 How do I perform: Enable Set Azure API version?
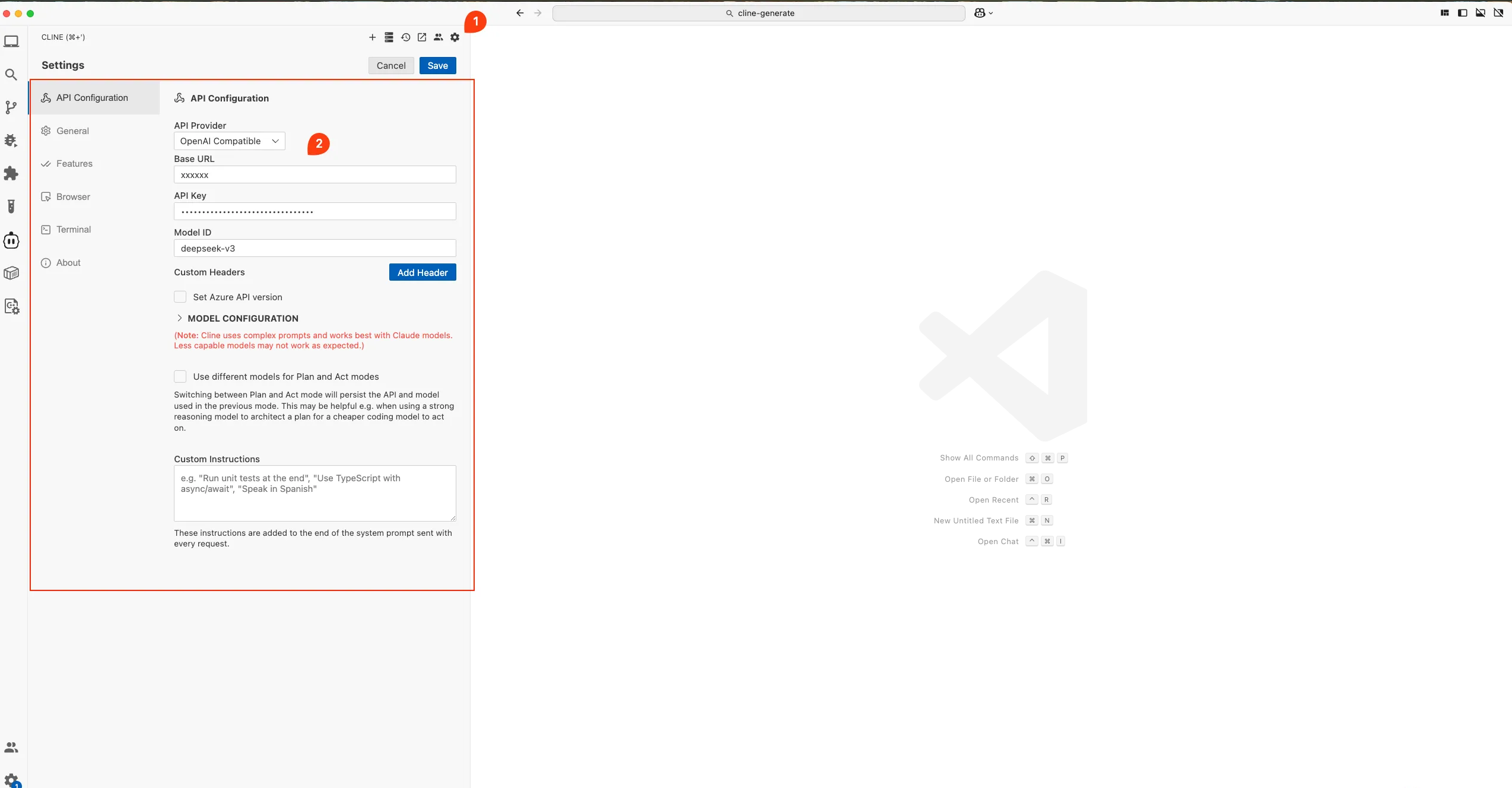(180, 297)
